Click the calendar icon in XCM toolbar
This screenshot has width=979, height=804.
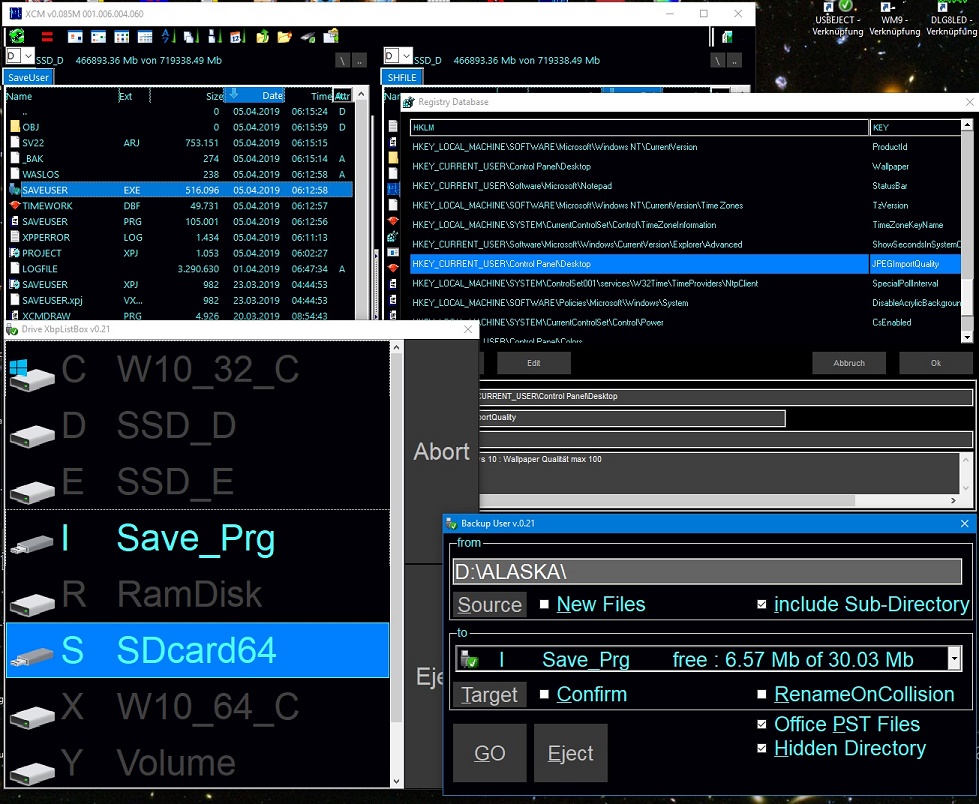tap(236, 37)
